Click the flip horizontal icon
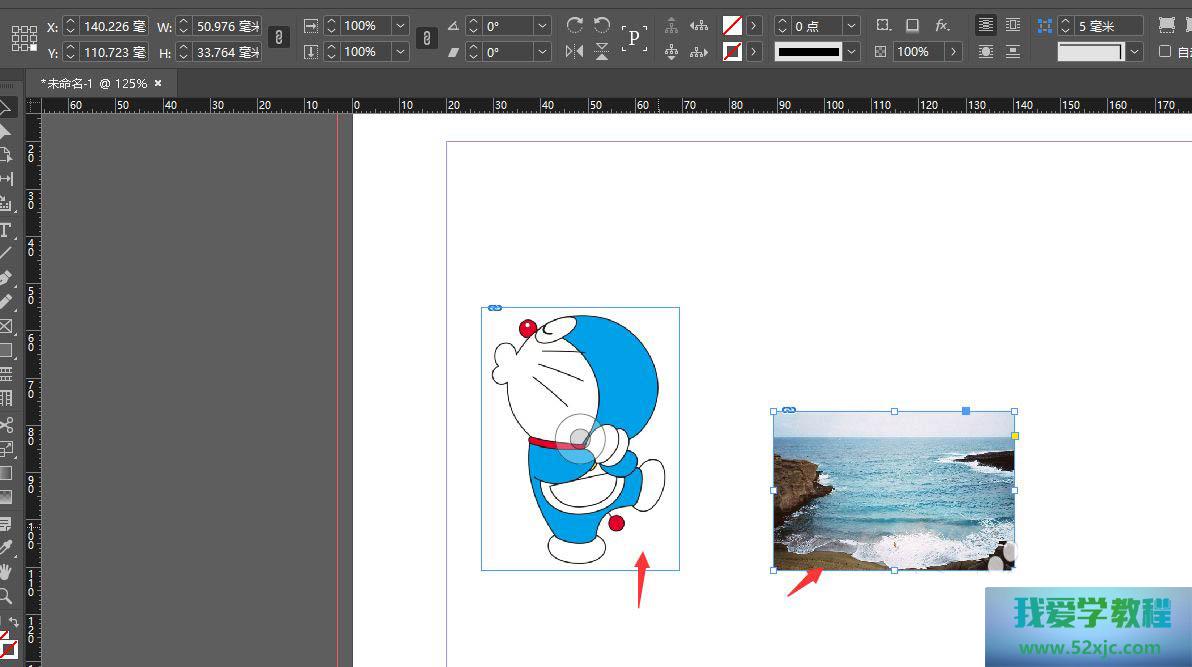This screenshot has width=1192, height=667. coord(574,51)
